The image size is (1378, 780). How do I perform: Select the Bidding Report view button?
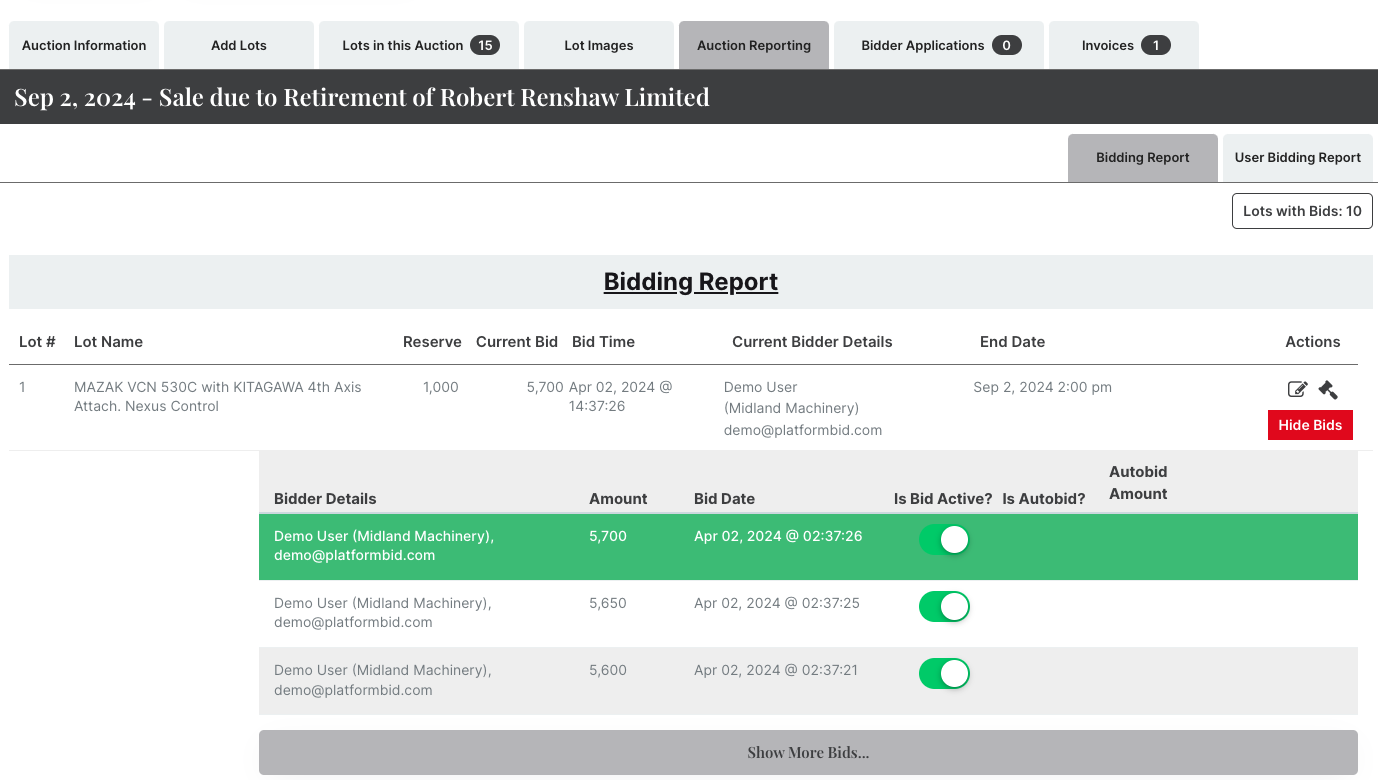pyautogui.click(x=1143, y=158)
